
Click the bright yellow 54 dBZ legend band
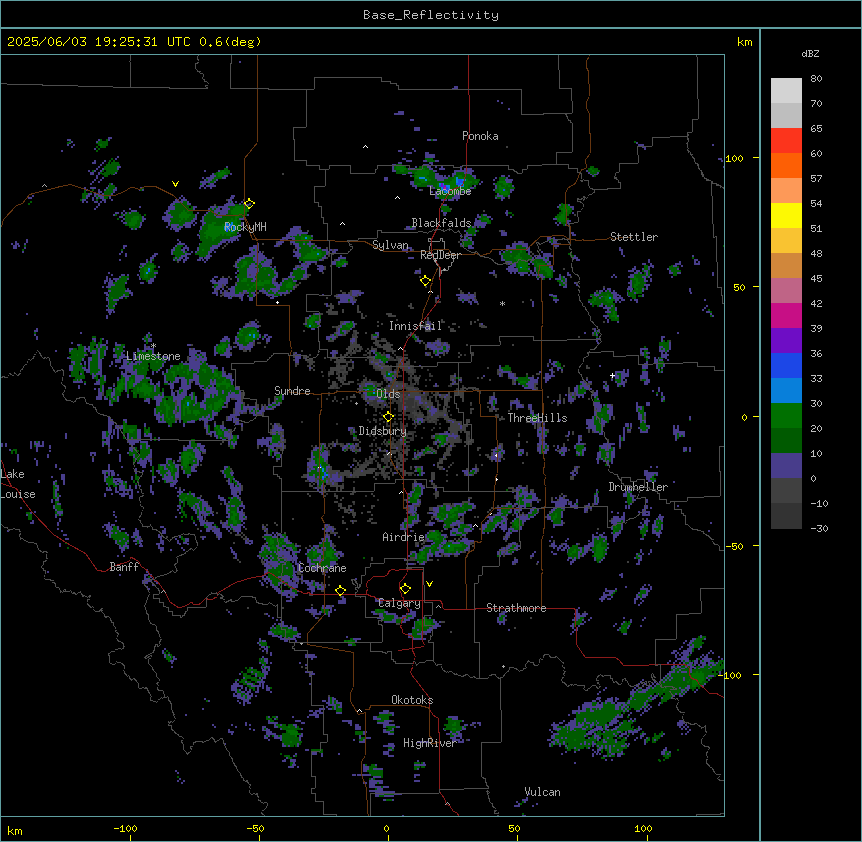point(786,215)
